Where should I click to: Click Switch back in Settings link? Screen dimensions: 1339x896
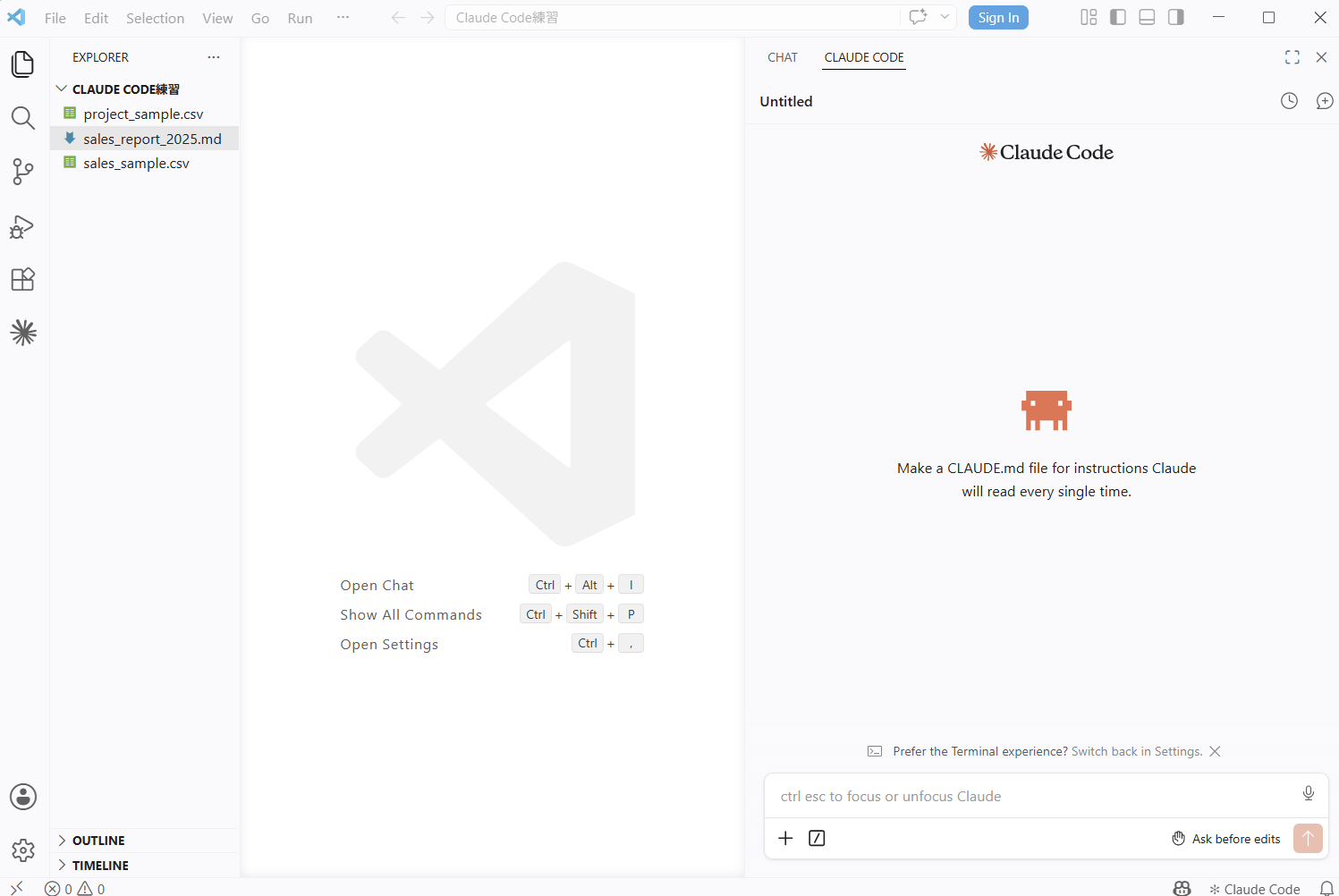click(x=1137, y=751)
